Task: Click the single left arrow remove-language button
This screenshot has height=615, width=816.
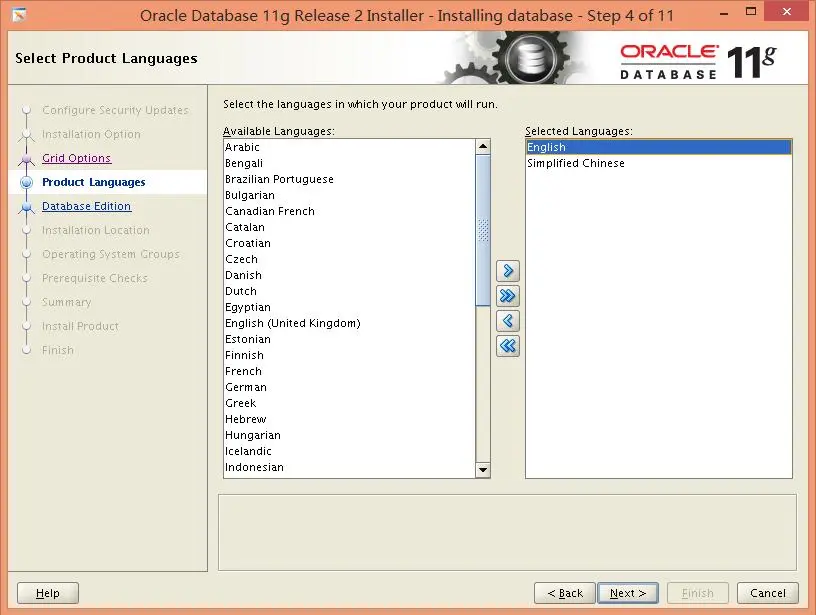Action: click(x=508, y=321)
